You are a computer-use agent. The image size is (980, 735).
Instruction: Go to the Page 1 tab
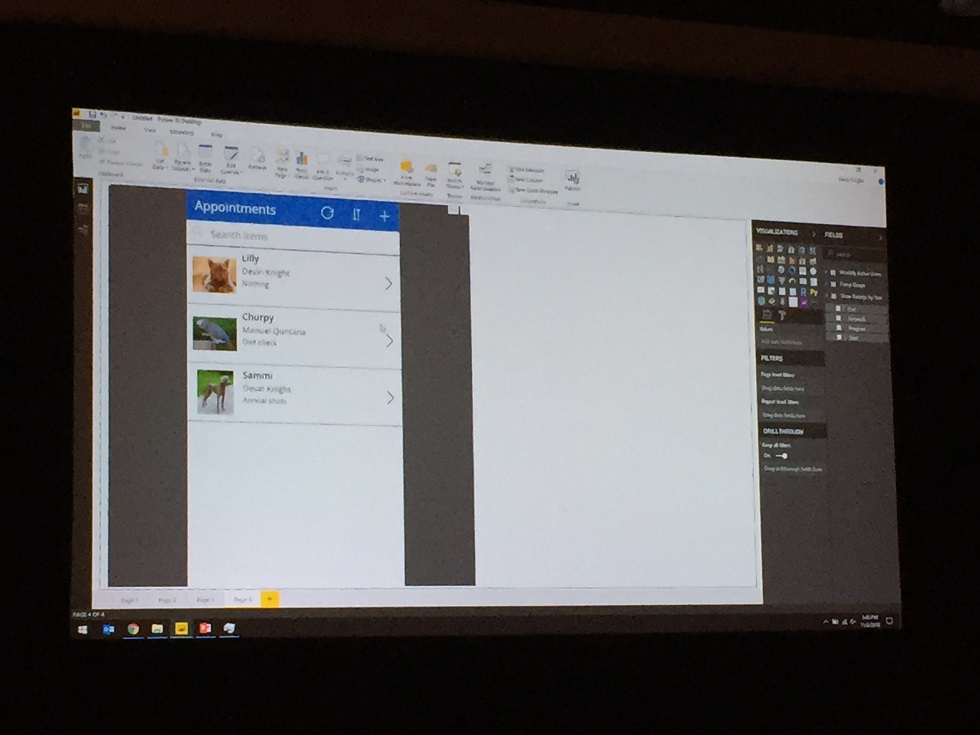129,599
